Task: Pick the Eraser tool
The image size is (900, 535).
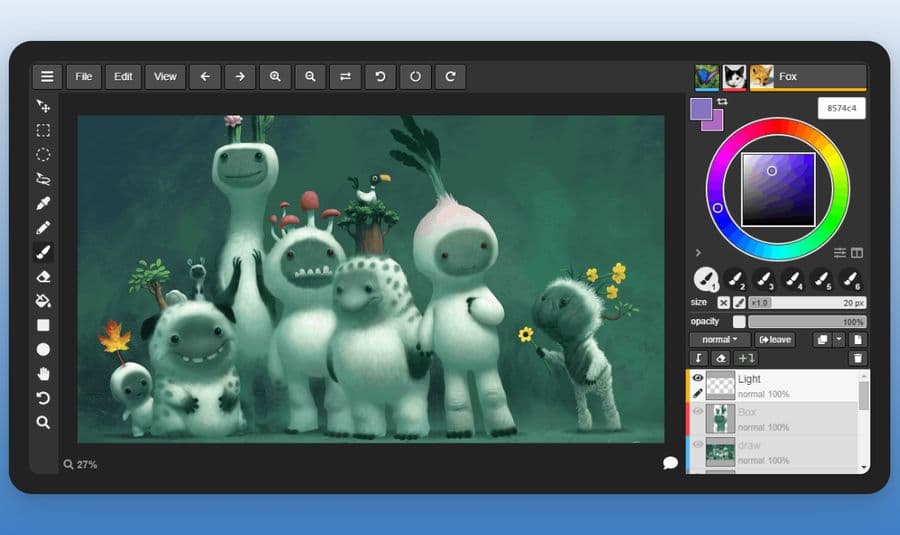Action: 43,276
